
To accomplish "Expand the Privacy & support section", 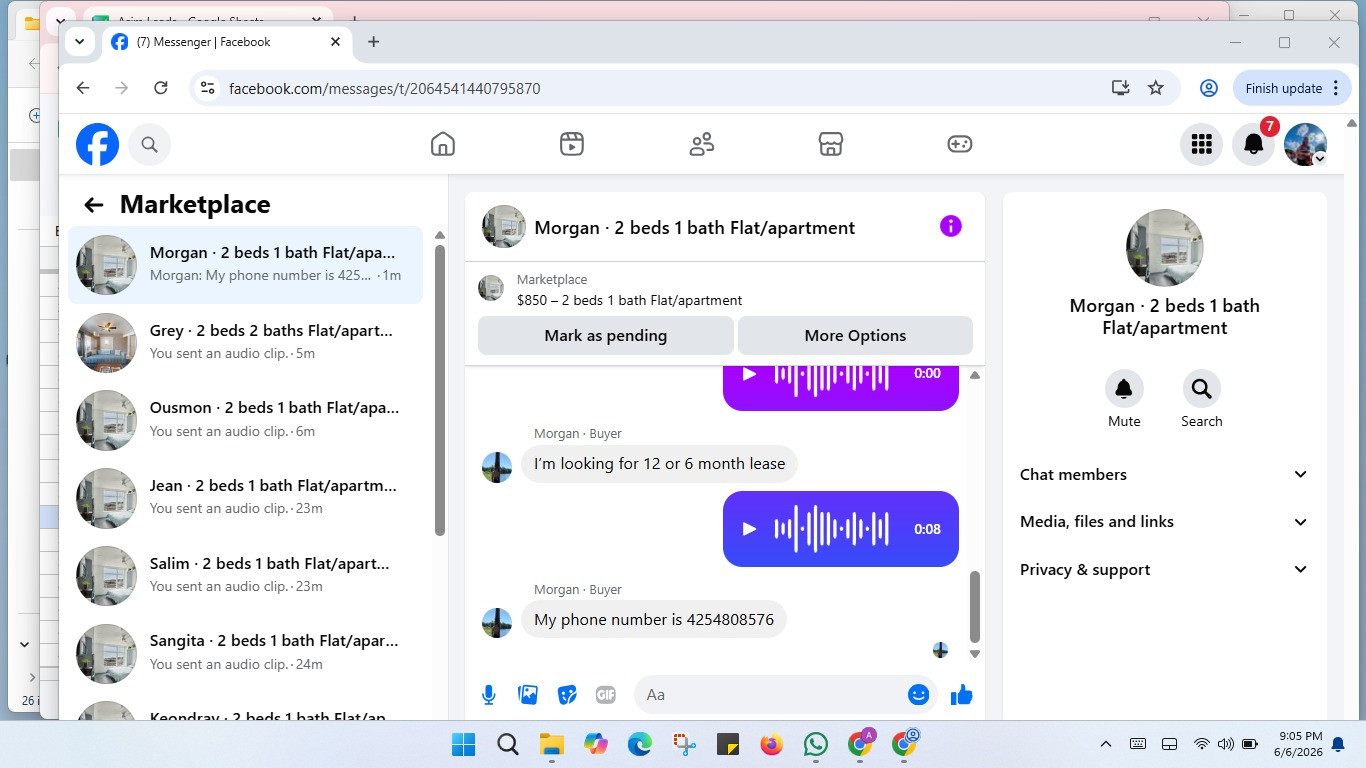I will point(1164,570).
